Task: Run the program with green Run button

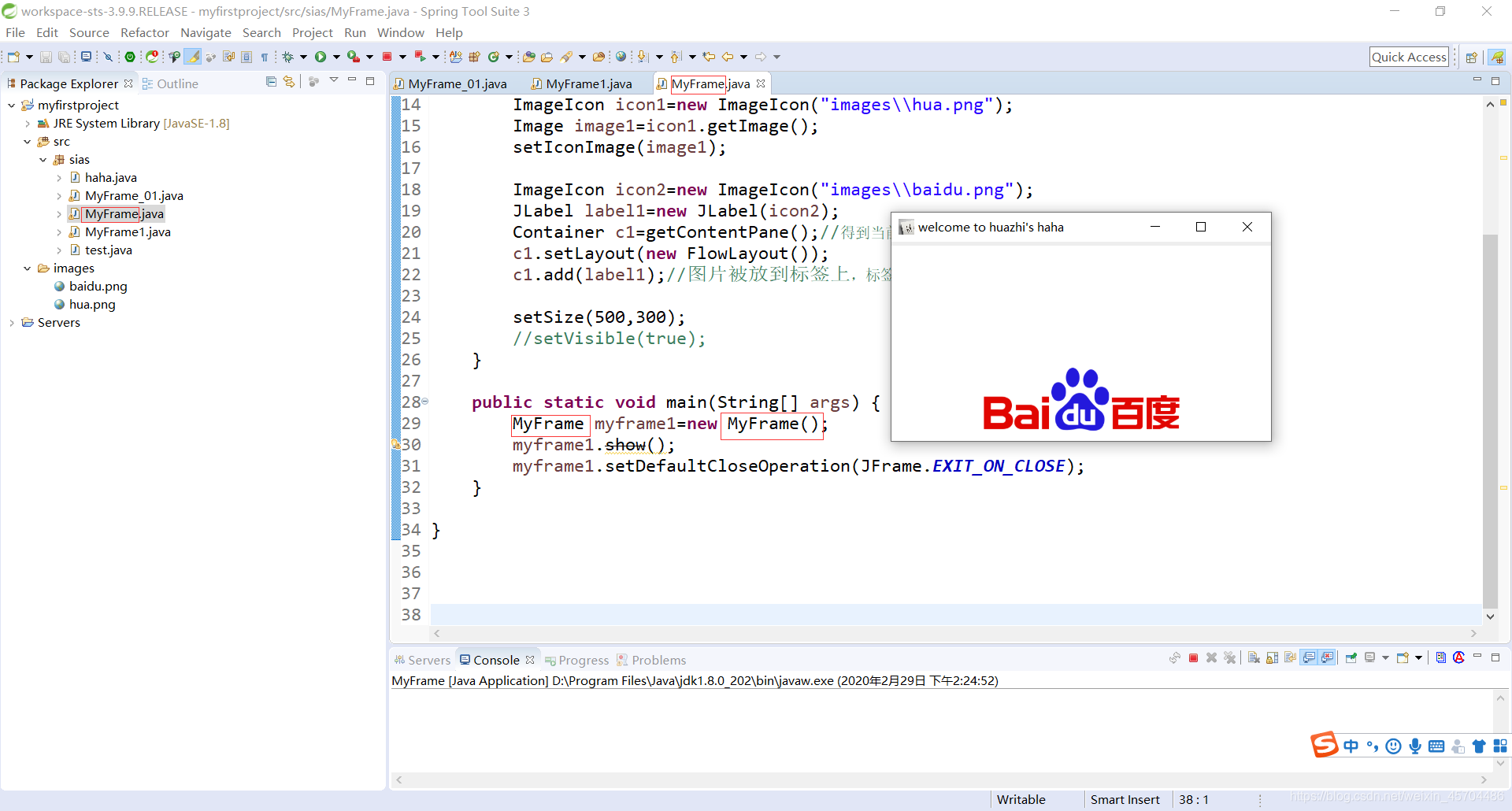Action: pyautogui.click(x=321, y=57)
